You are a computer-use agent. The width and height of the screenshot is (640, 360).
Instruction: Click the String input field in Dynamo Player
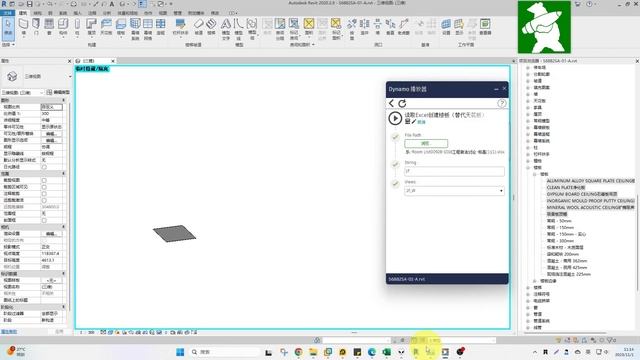[454, 171]
